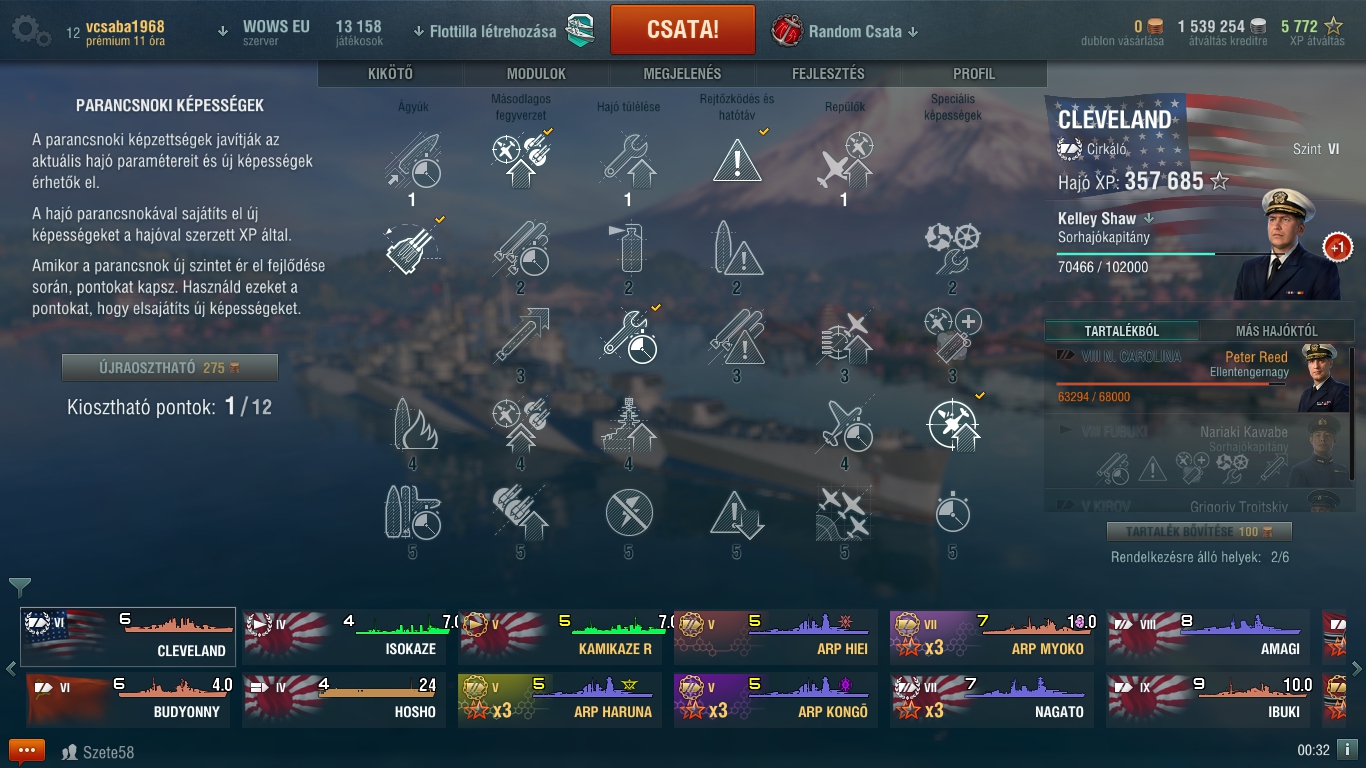Screen dimensions: 1366x768
Task: Start battle with CSATA! button
Action: point(683,29)
